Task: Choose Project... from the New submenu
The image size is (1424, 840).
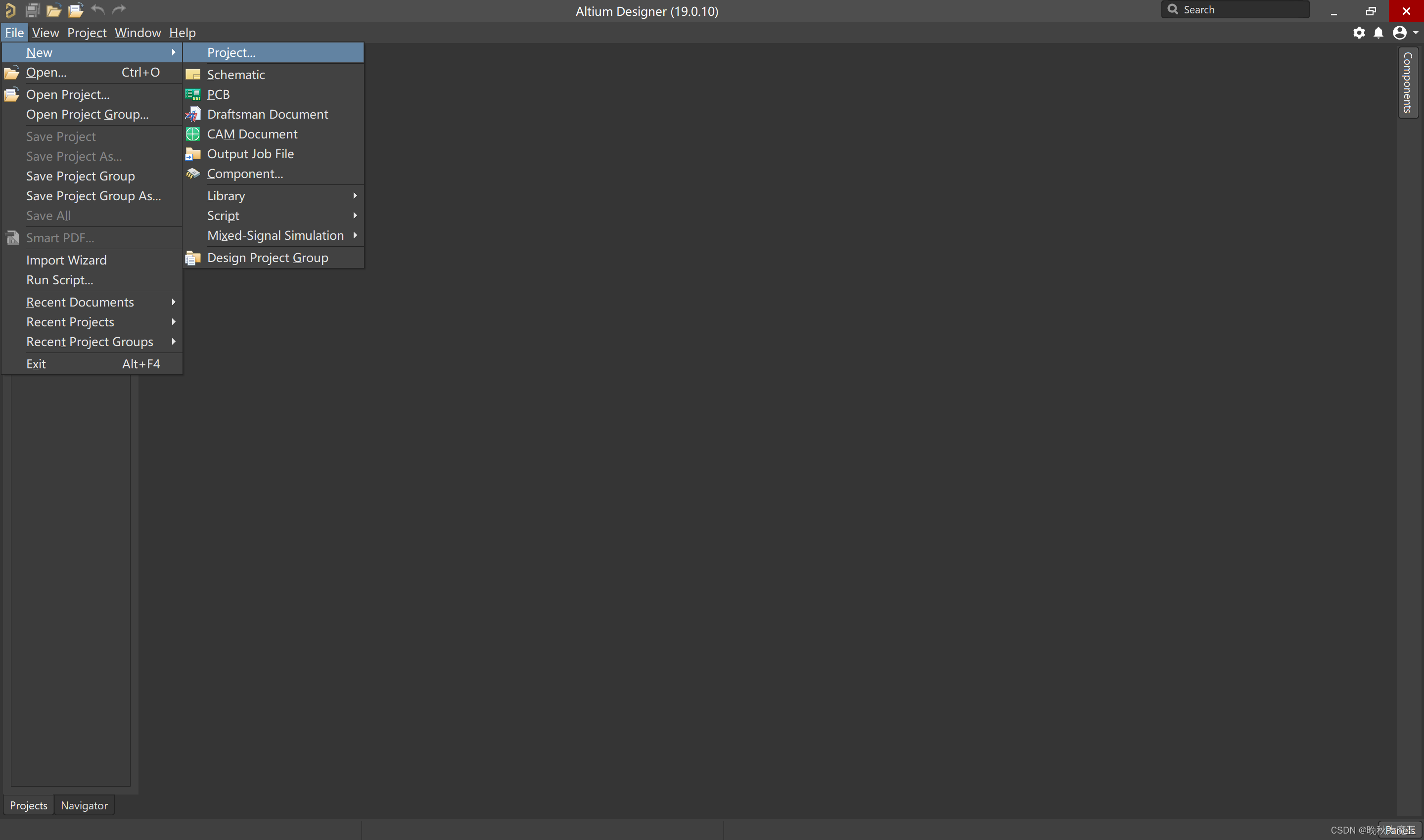Action: coord(231,52)
